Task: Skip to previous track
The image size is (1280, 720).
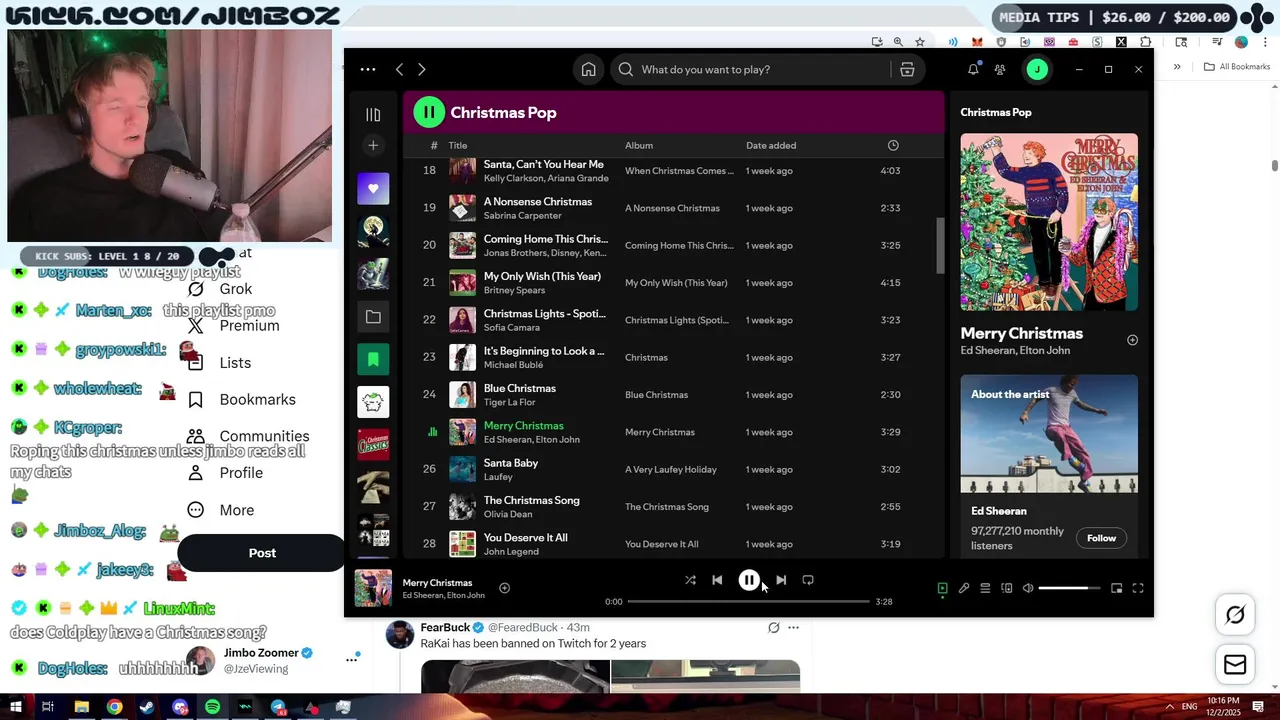Action: point(717,580)
